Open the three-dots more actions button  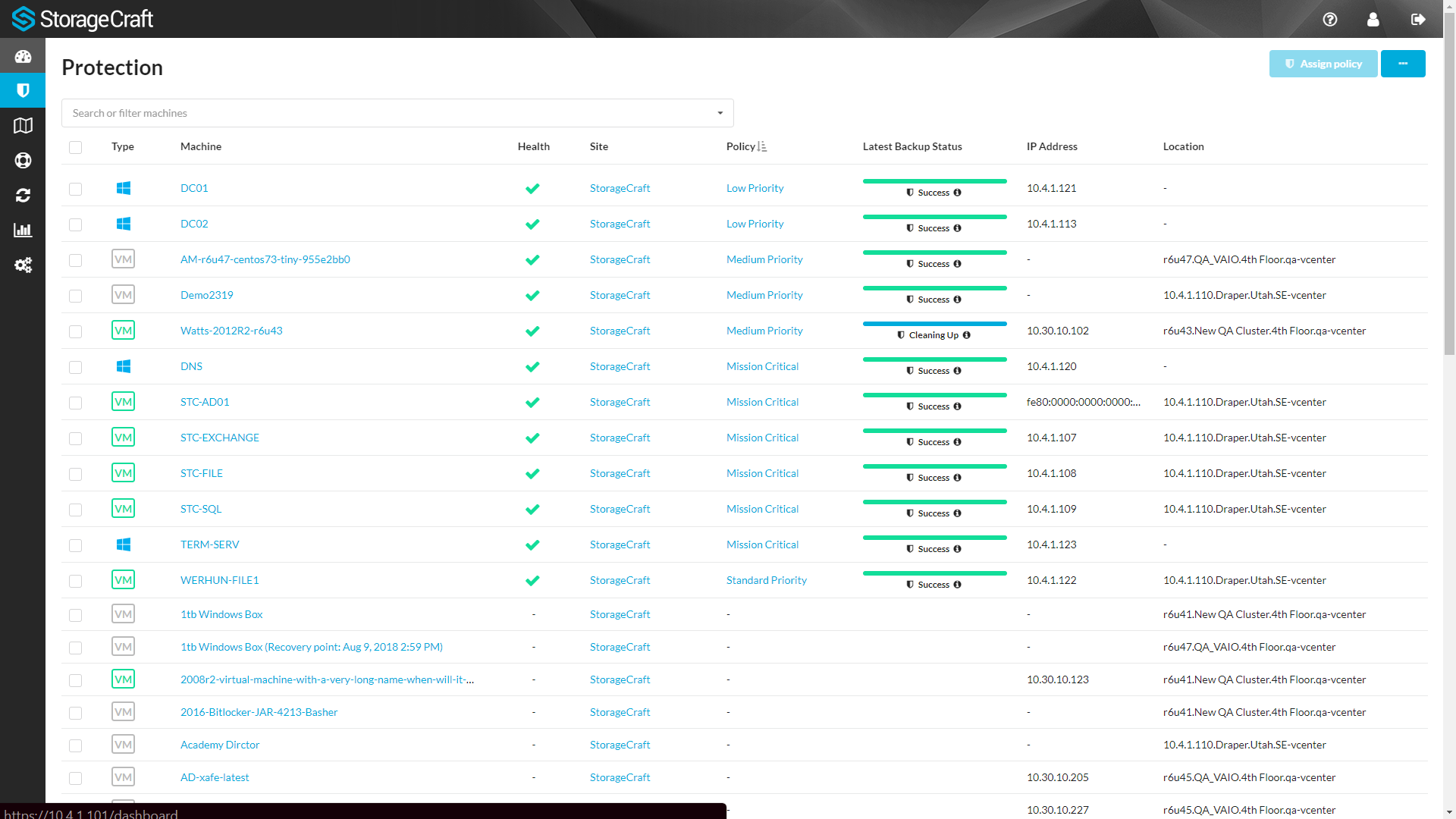pyautogui.click(x=1402, y=64)
